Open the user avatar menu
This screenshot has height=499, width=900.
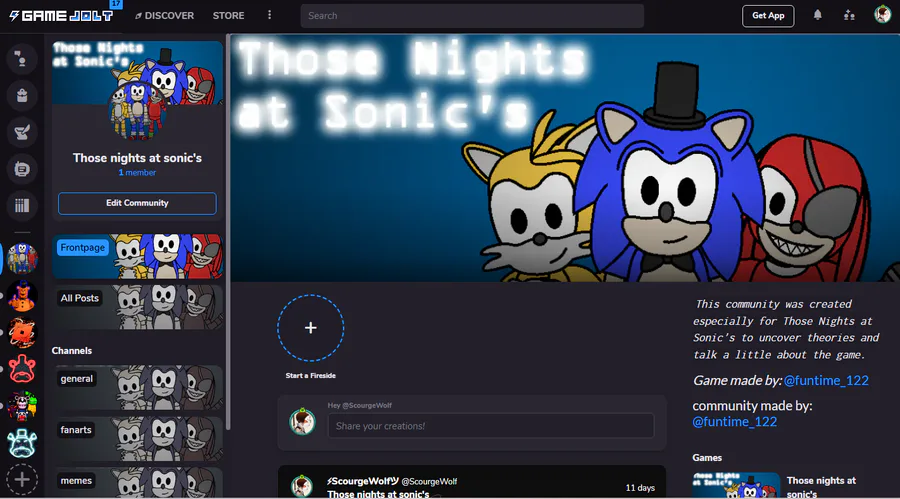pyautogui.click(x=882, y=14)
